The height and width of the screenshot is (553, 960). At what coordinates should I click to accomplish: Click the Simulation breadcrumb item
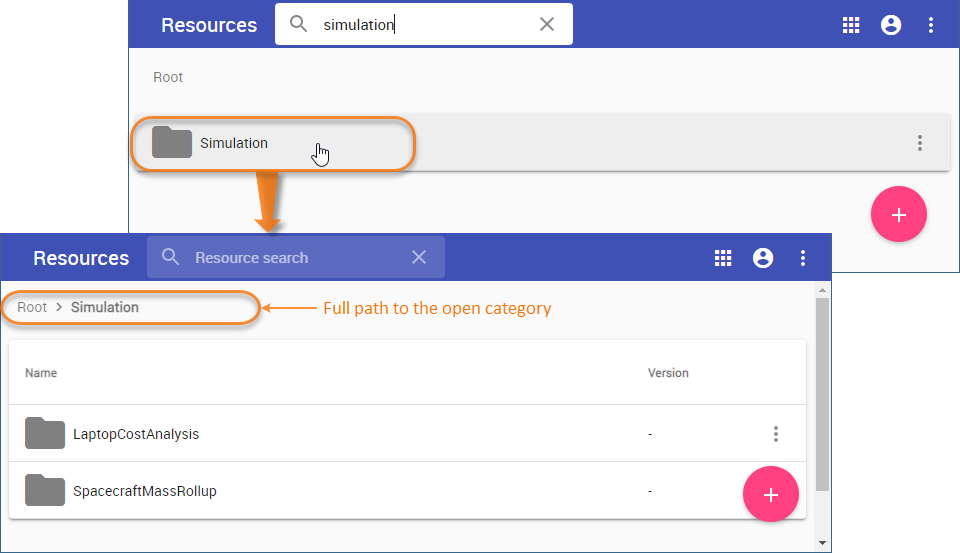pyautogui.click(x=105, y=307)
